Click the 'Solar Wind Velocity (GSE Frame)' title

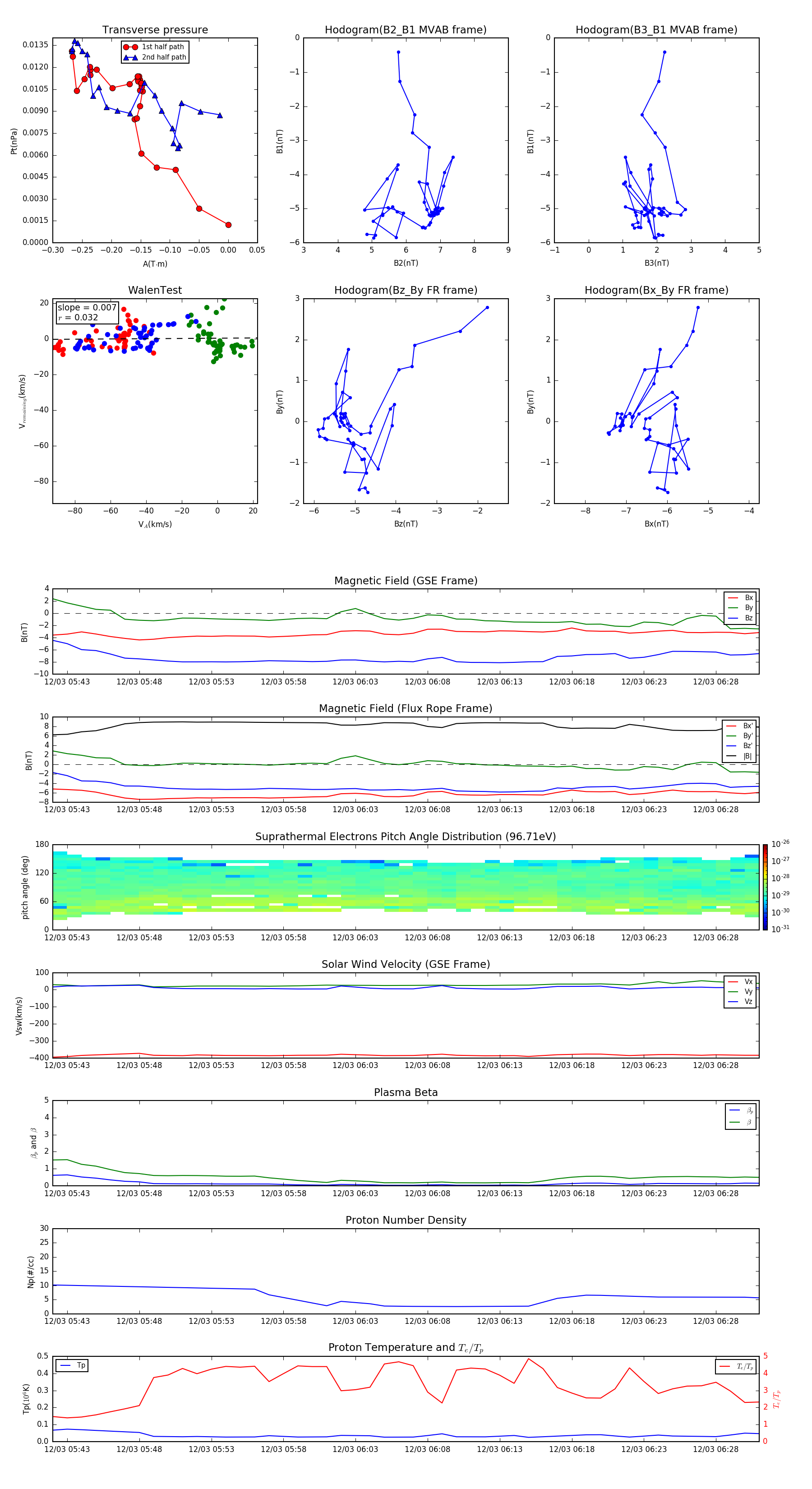pos(406,964)
